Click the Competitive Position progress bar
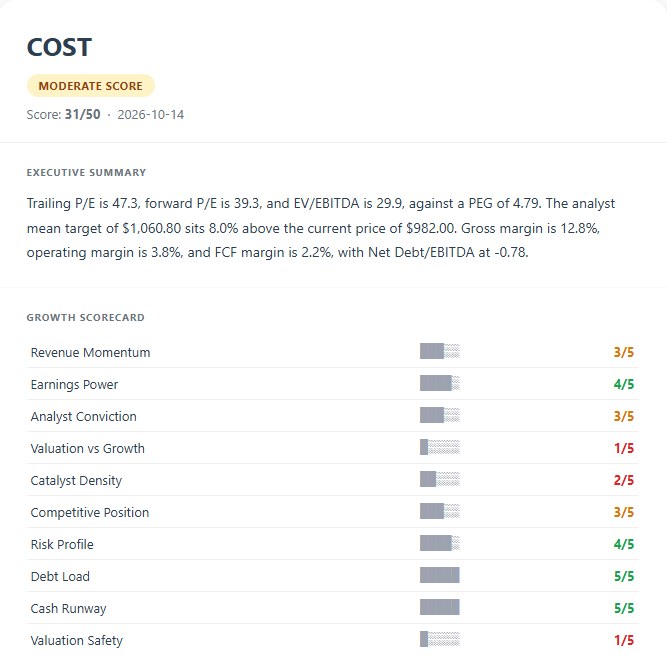Viewport: 667px width, 666px height. click(x=440, y=511)
